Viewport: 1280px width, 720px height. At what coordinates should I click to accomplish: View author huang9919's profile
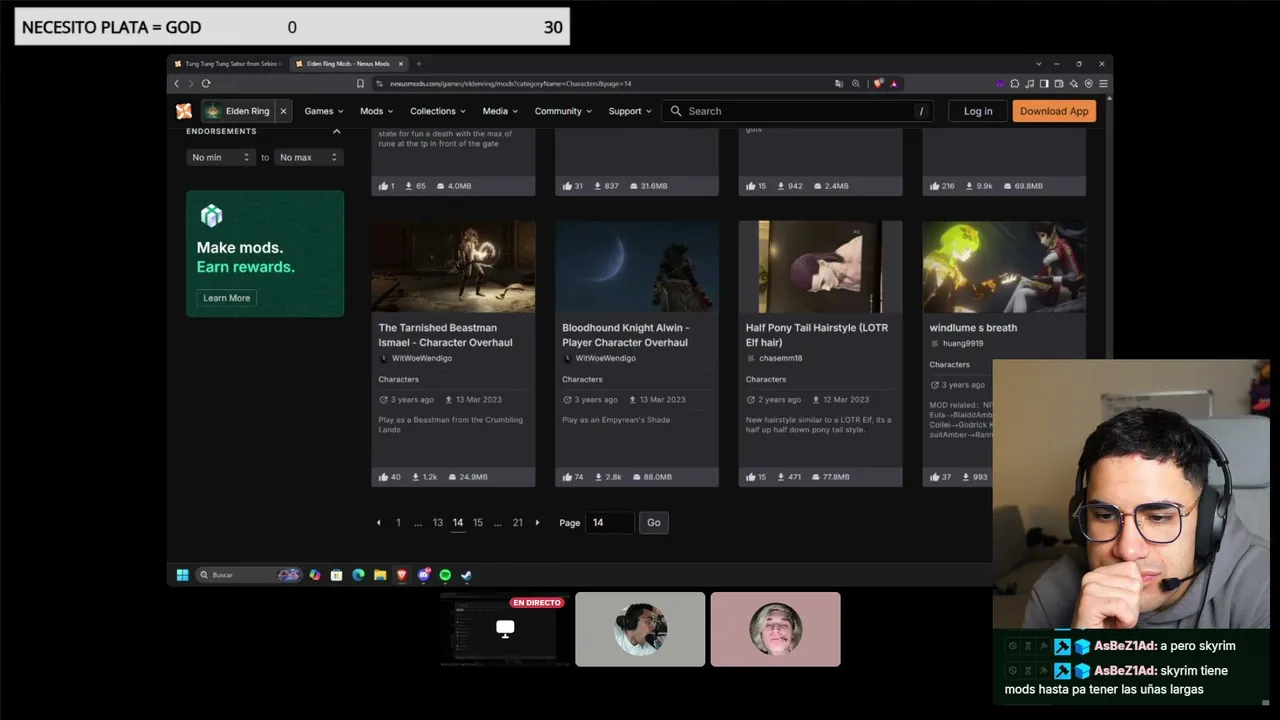pyautogui.click(x=962, y=343)
